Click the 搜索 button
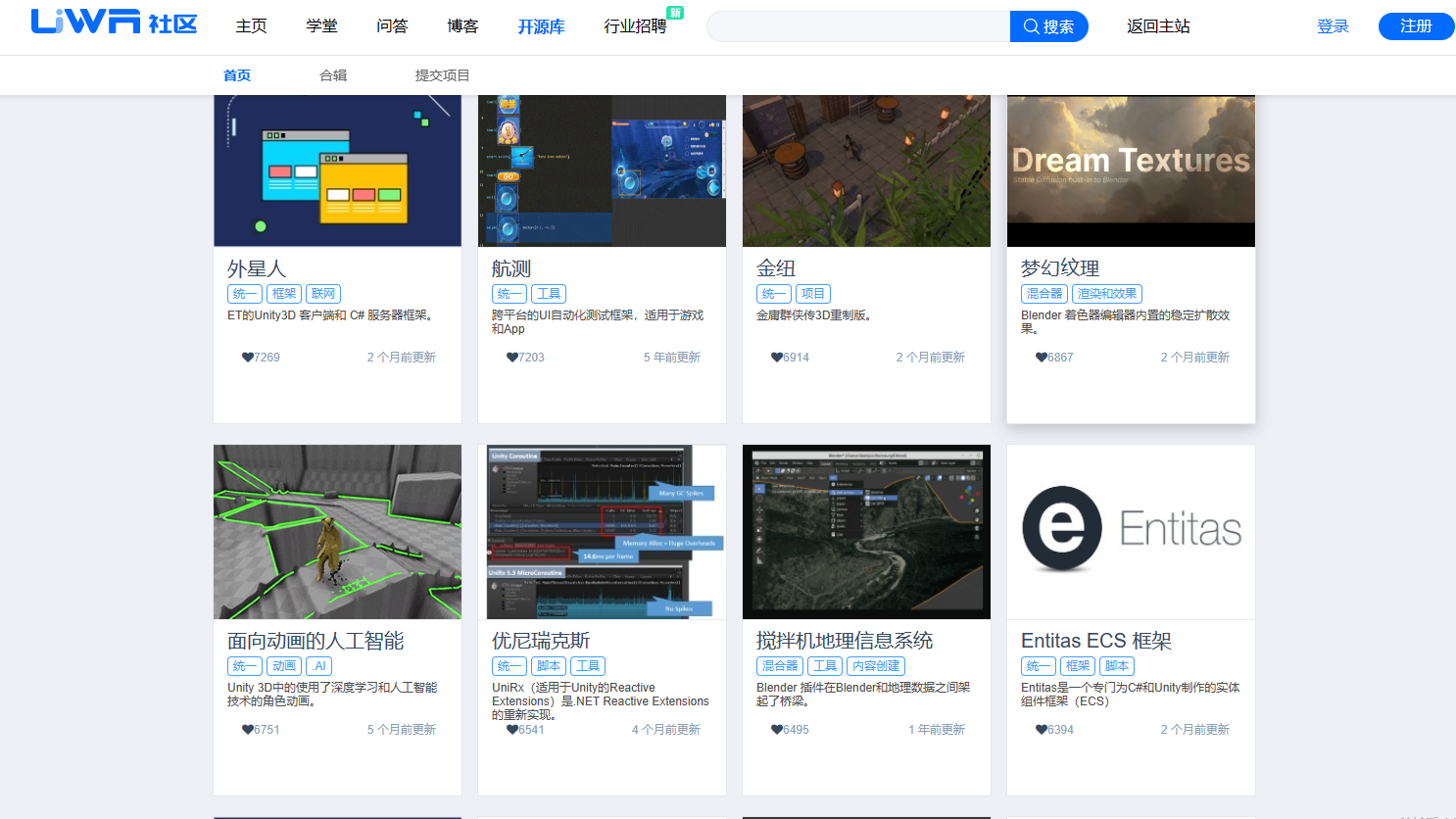 pyautogui.click(x=1048, y=26)
